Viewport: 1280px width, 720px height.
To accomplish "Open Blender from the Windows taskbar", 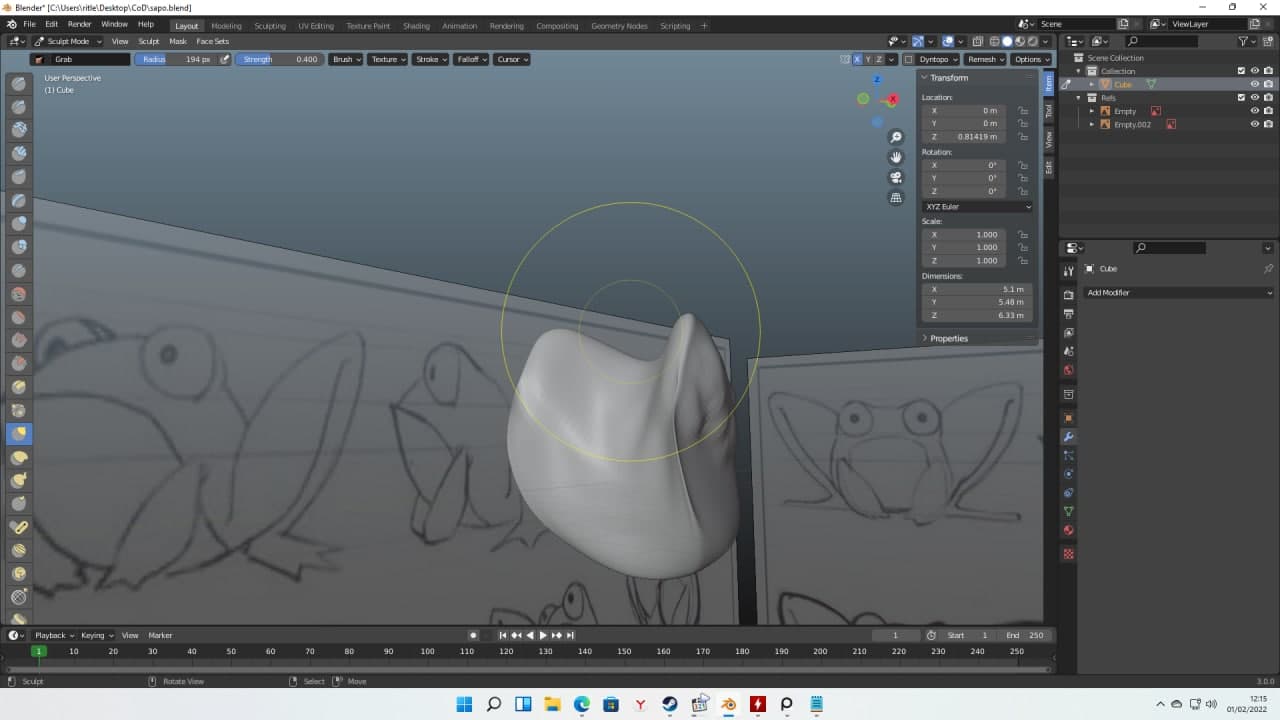I will [x=728, y=704].
